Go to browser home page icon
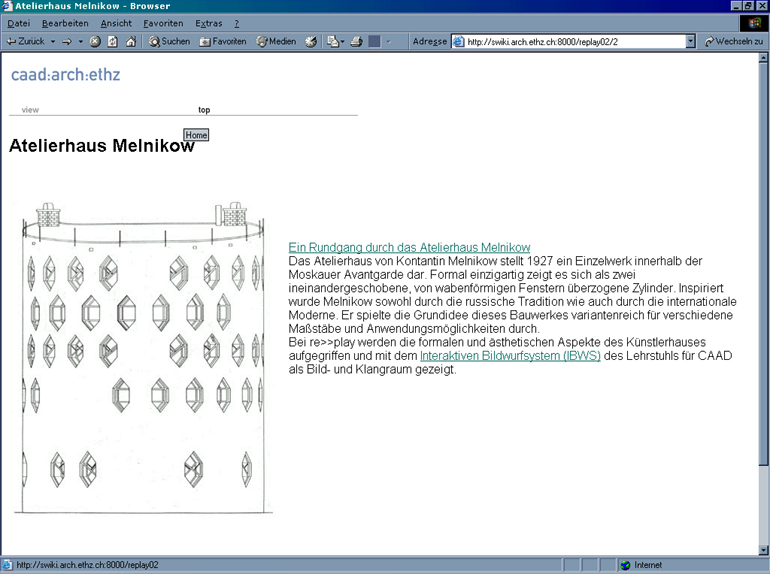The image size is (770, 574). 130,41
